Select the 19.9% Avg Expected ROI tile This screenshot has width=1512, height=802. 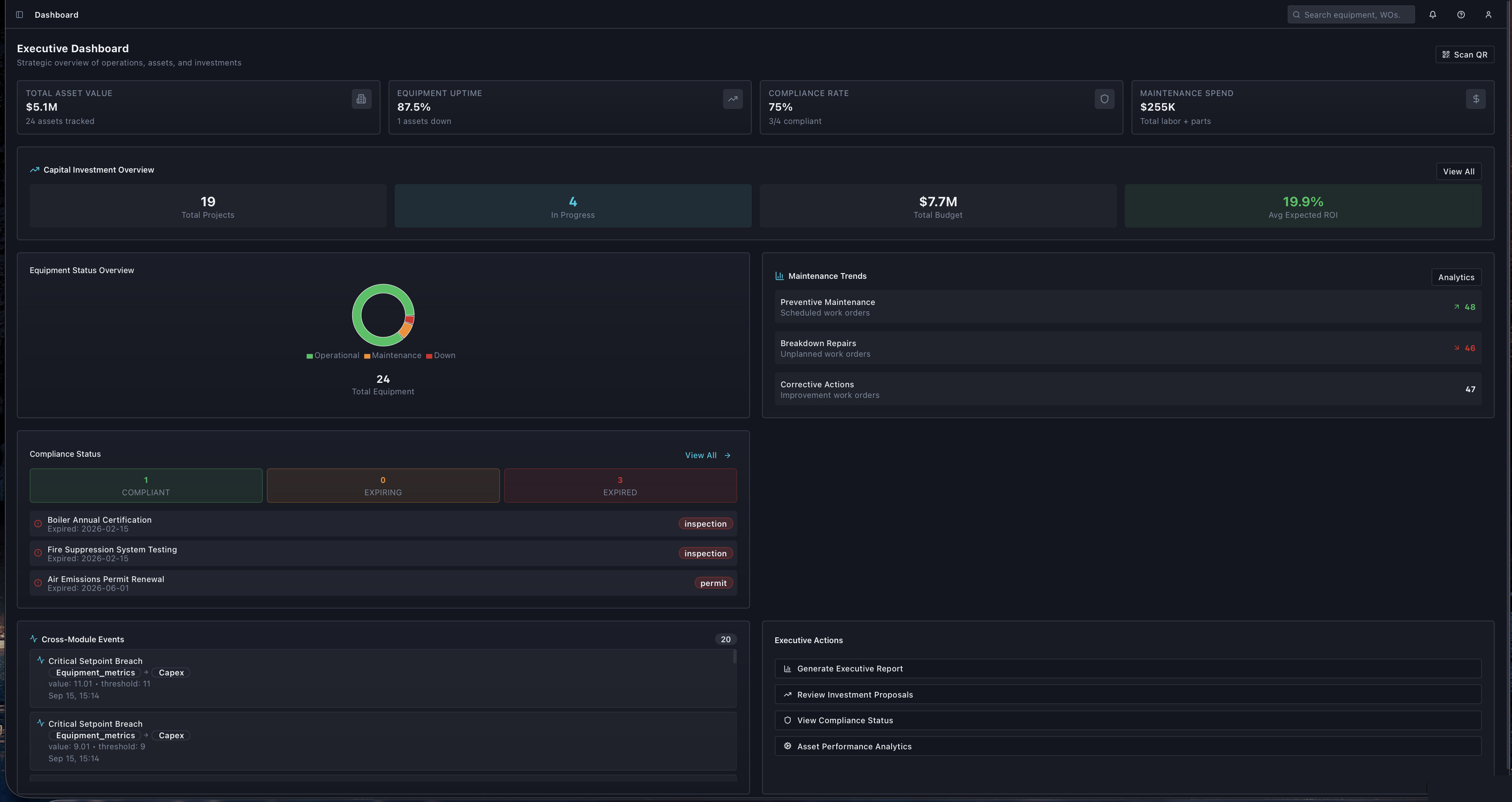(1303, 206)
